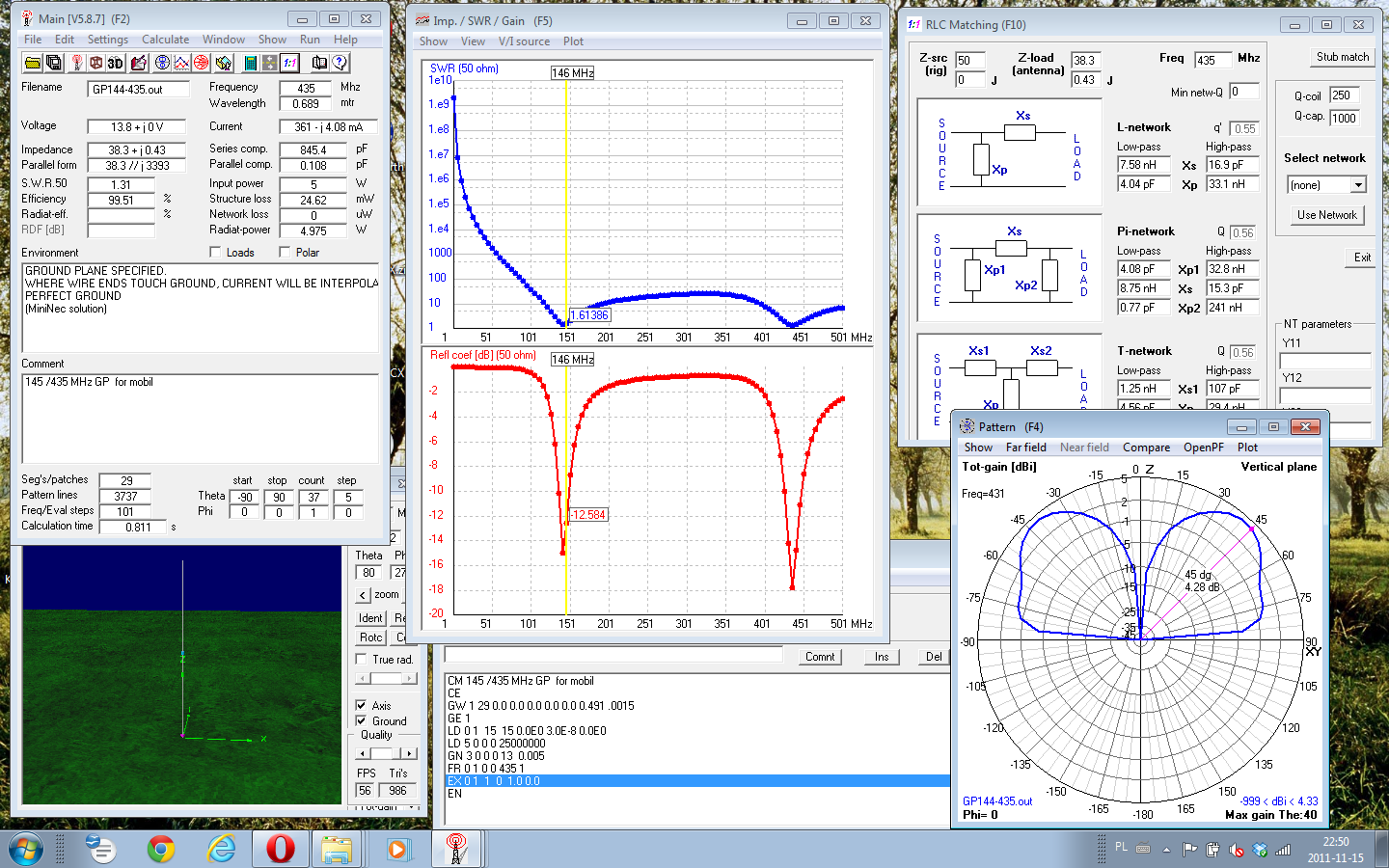This screenshot has height=868, width=1389.
Task: Expand the Select network dropdown
Action: (1358, 185)
